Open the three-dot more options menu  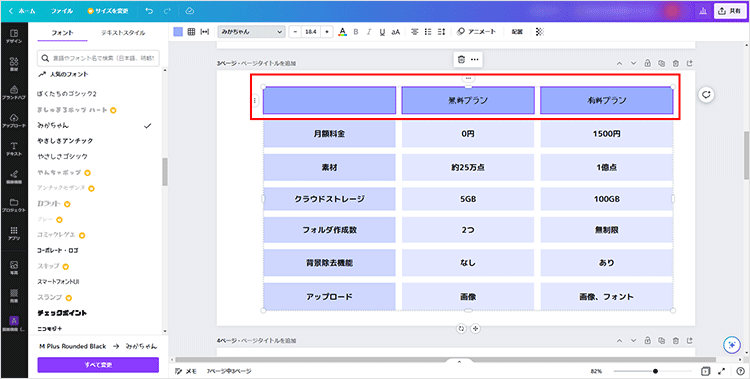pyautogui.click(x=474, y=59)
